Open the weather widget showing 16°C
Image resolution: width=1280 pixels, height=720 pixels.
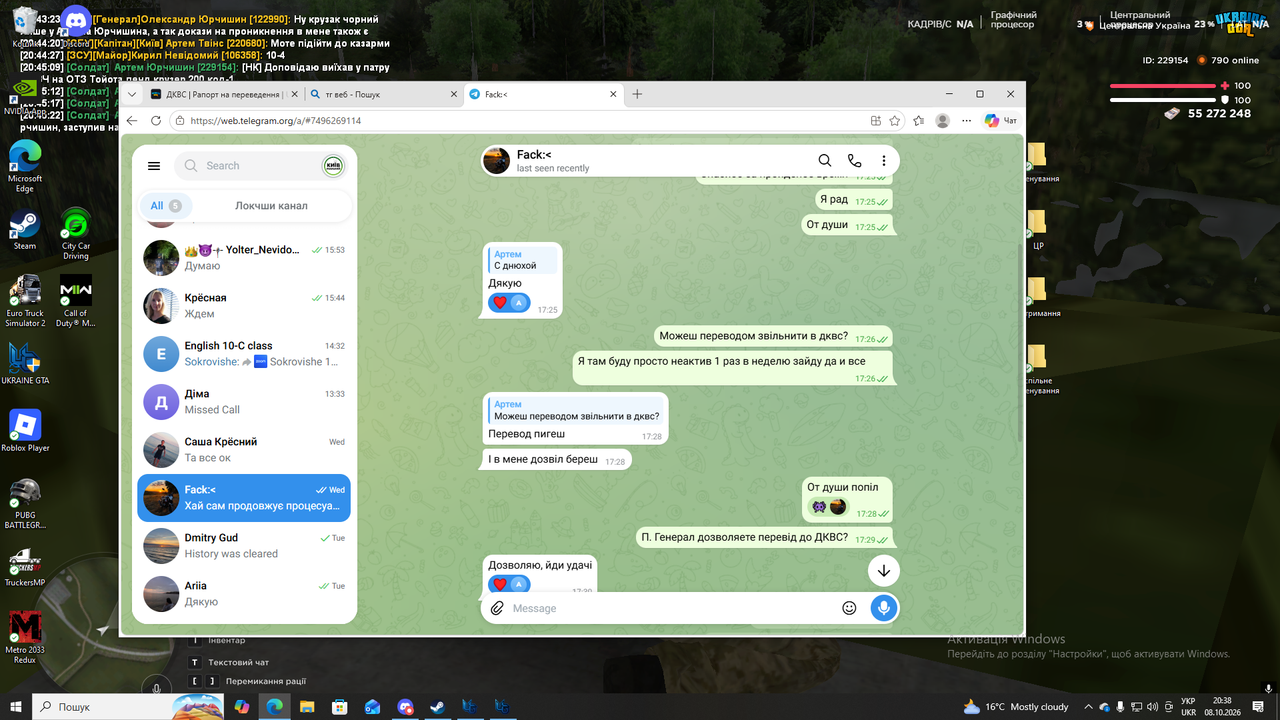[x=1015, y=707]
